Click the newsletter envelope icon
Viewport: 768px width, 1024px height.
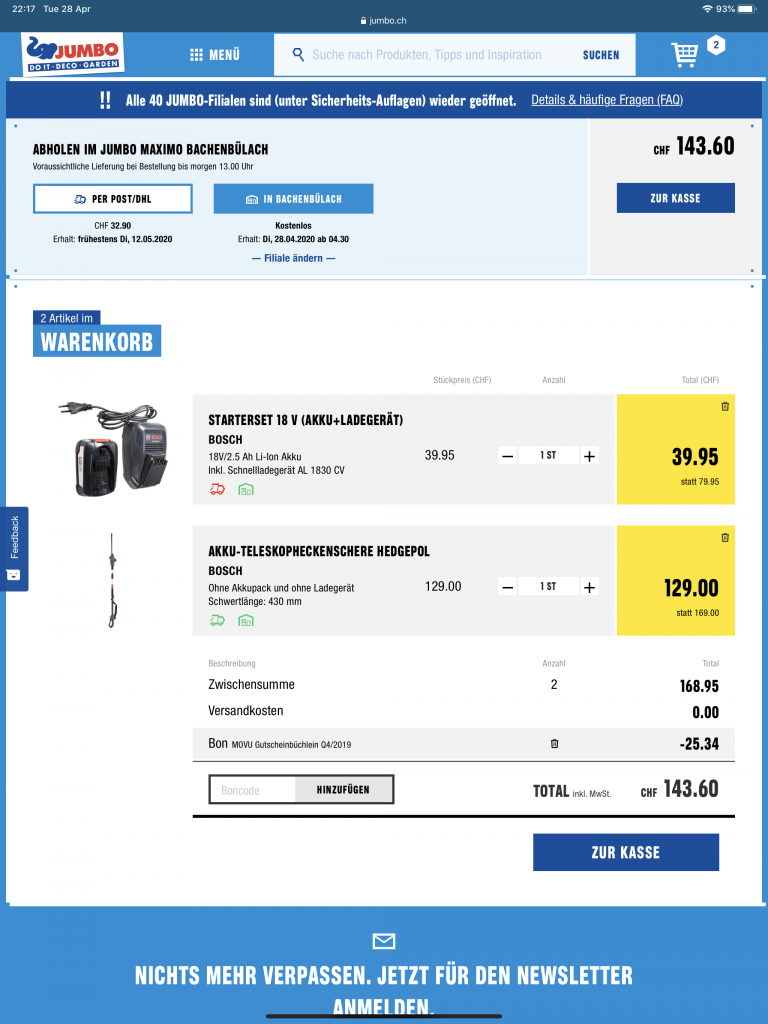tap(384, 940)
